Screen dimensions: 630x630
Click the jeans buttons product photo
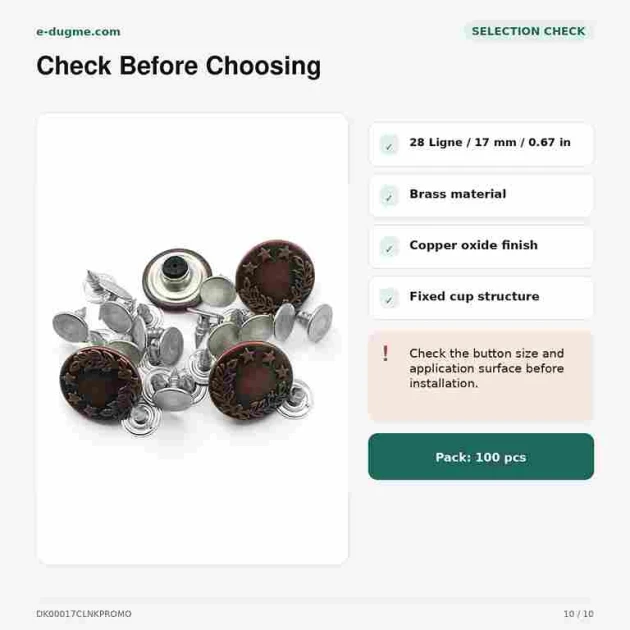[192, 339]
